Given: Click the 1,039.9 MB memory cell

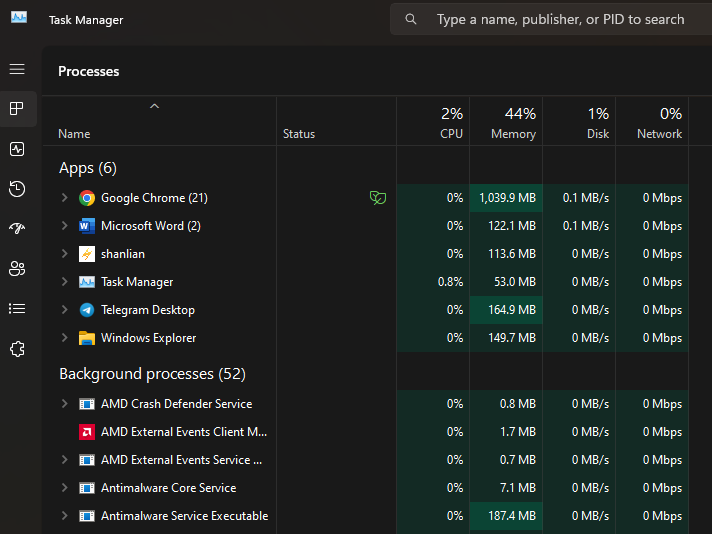Looking at the screenshot, I should (506, 198).
